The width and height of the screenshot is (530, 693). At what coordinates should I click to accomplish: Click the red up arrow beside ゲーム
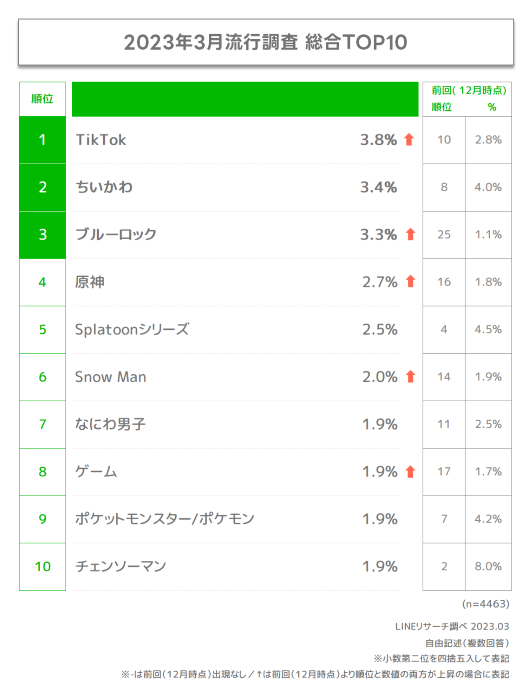click(x=411, y=472)
